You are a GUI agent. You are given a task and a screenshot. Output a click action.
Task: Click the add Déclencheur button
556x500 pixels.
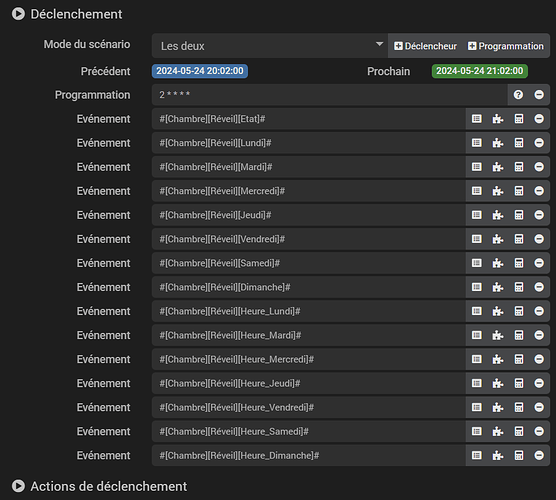tap(425, 46)
